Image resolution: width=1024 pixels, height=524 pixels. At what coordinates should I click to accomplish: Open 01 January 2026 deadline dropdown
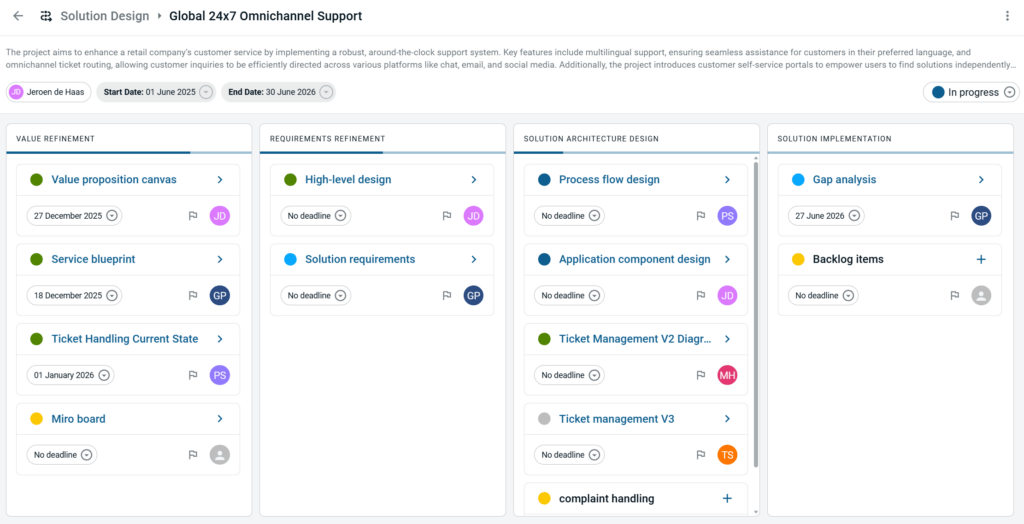click(71, 375)
